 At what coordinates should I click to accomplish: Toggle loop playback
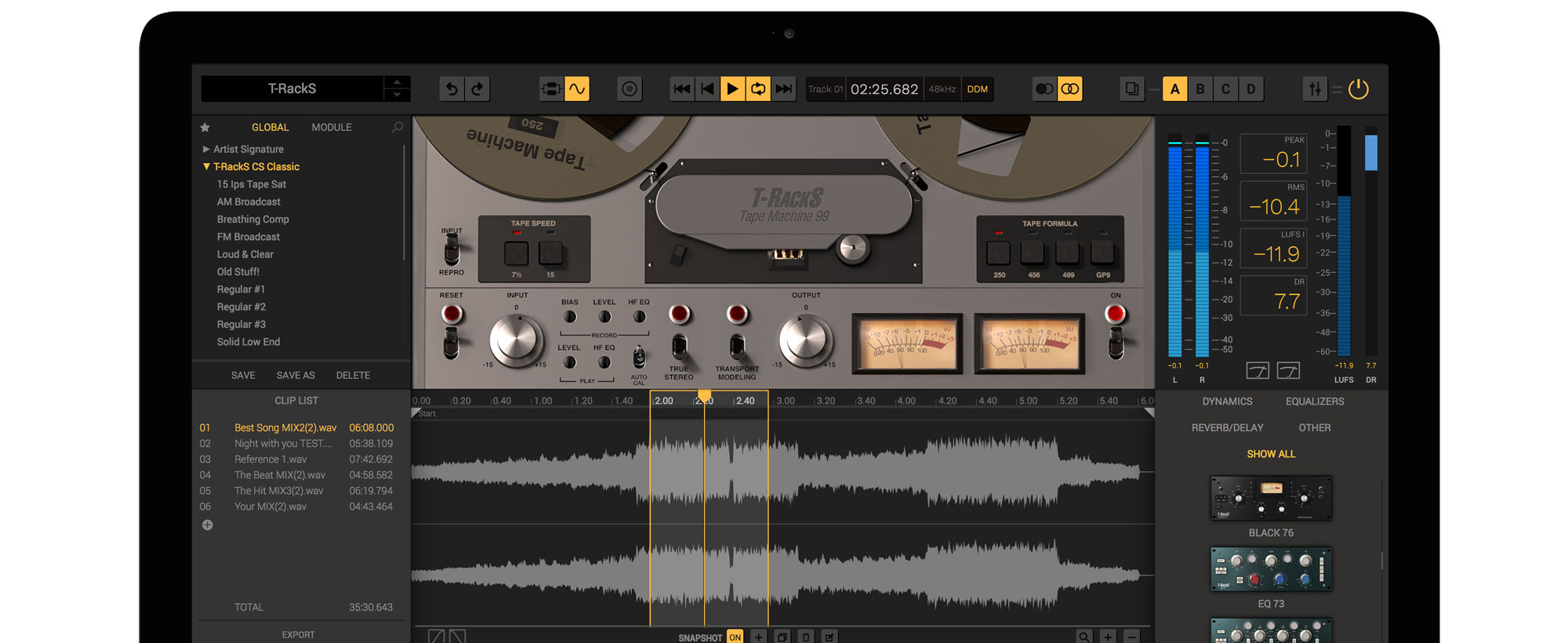click(758, 89)
